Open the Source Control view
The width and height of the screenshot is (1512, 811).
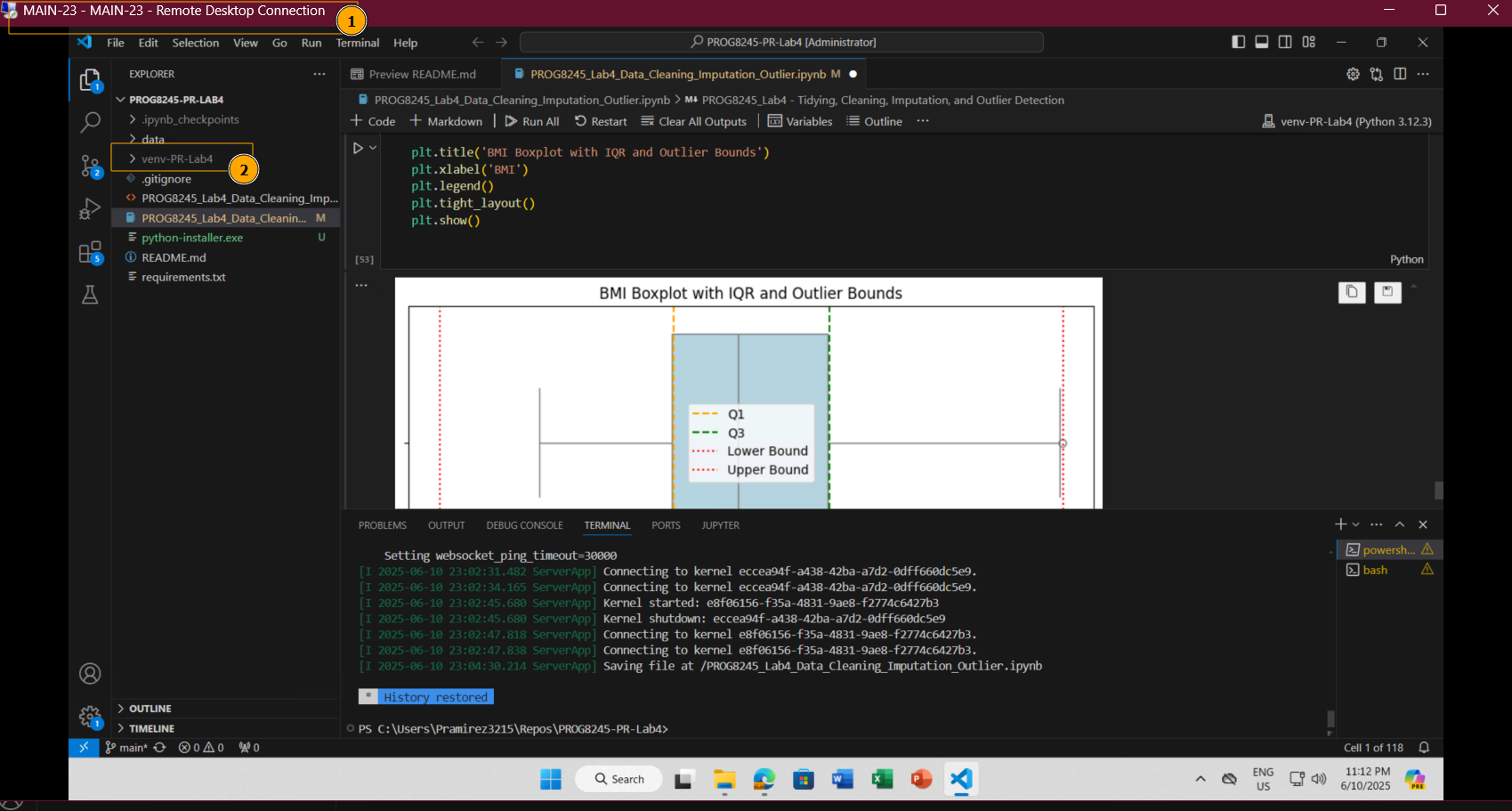[90, 166]
